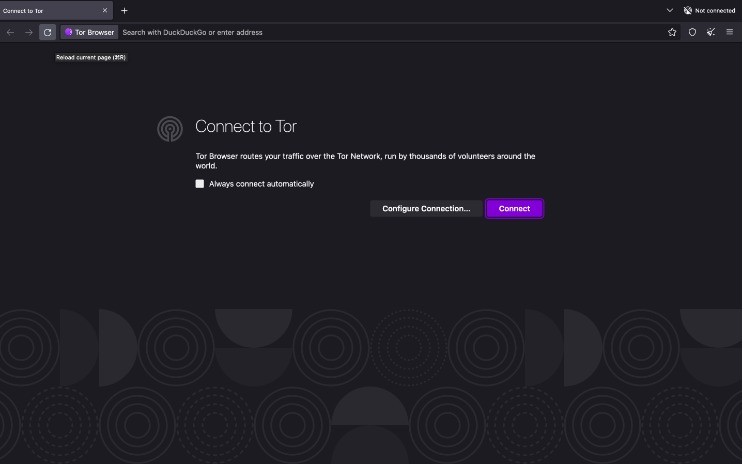Image resolution: width=742 pixels, height=464 pixels.
Task: Bookmark this page with the star icon
Action: (672, 32)
